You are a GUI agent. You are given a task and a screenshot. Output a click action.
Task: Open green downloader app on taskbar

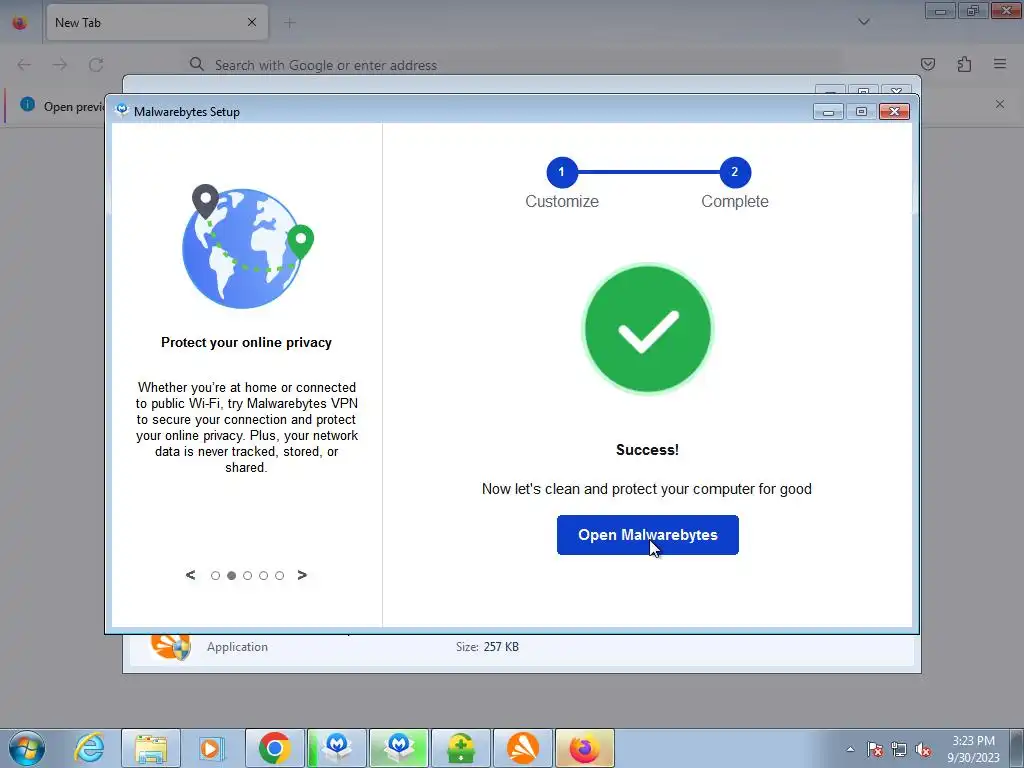point(461,748)
